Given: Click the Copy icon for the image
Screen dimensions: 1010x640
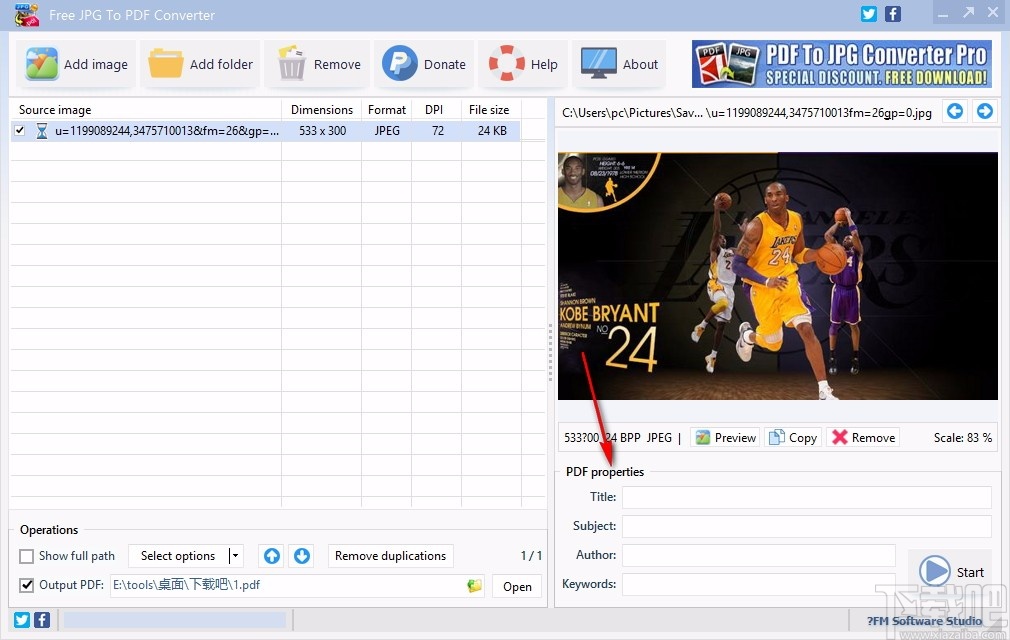Looking at the screenshot, I should pos(778,437).
